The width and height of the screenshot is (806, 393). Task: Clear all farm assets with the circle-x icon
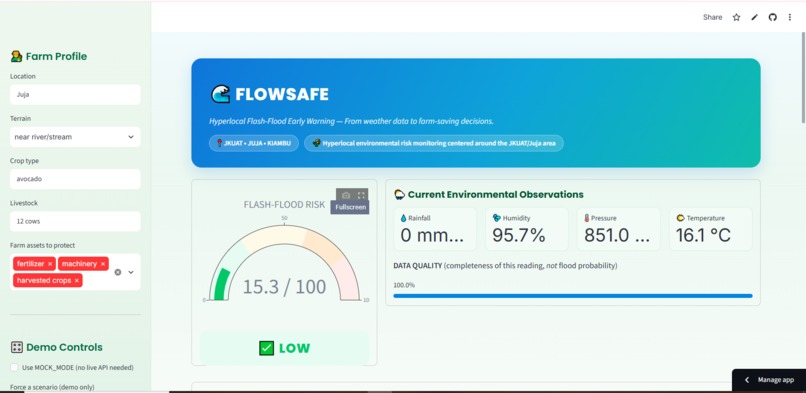[x=118, y=272]
